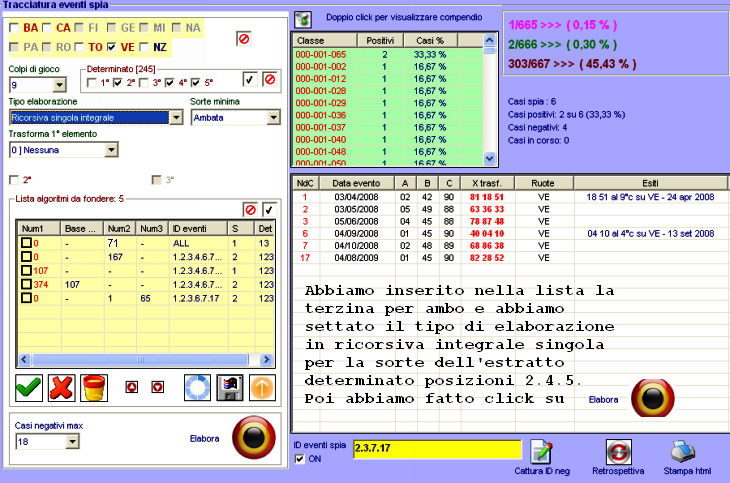Click the yellow bucket clear-list icon
The image size is (730, 483).
(x=95, y=387)
